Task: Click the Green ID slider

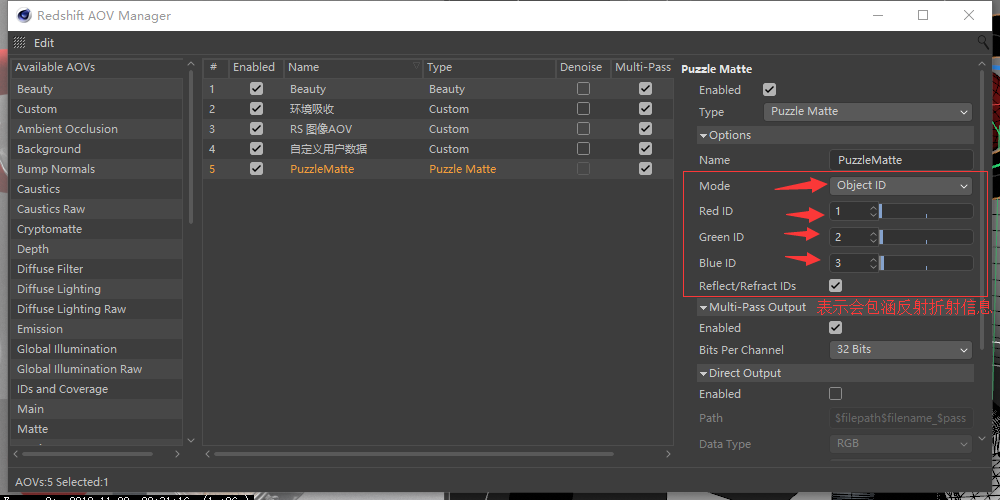Action: pyautogui.click(x=926, y=237)
